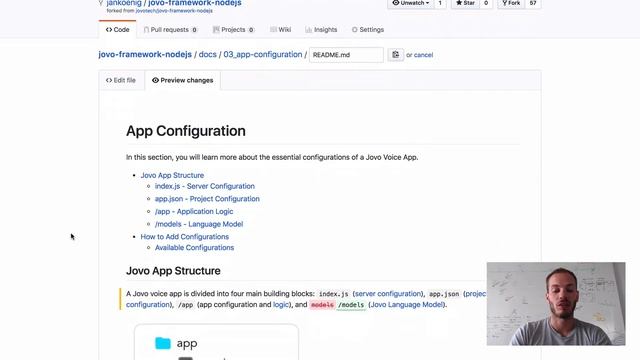Click the copy path clipboard icon

coord(396,55)
